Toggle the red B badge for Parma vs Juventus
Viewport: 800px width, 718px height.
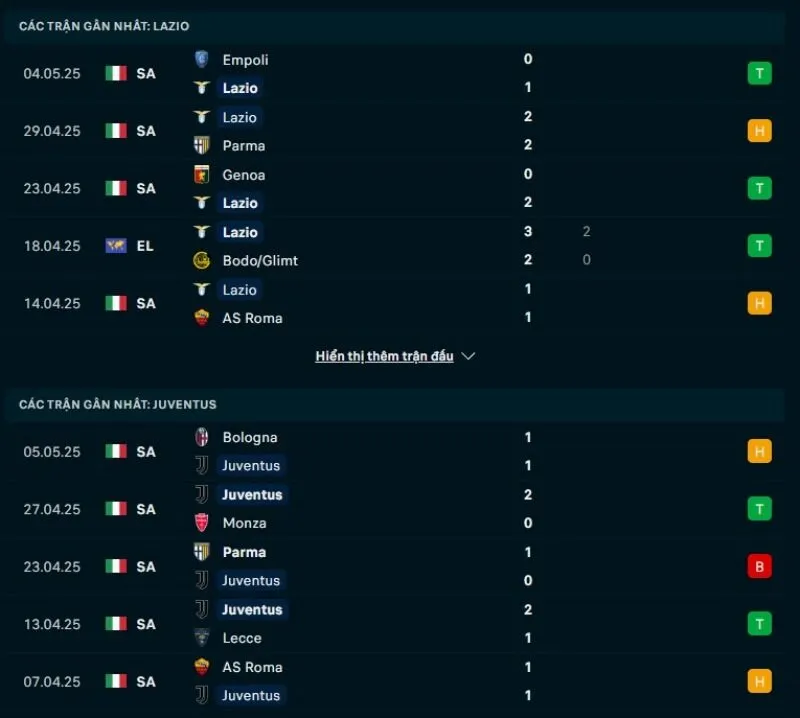pyautogui.click(x=760, y=566)
